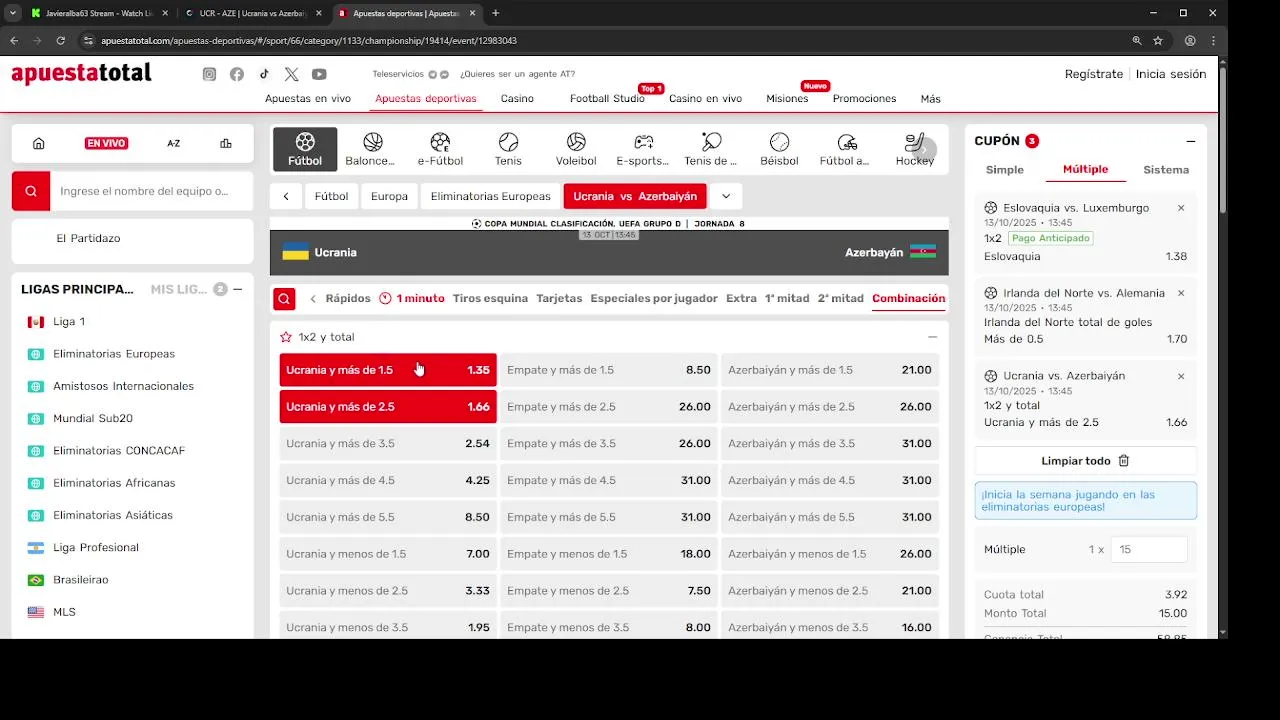1280x720 pixels.
Task: Go back with breadcrumb left arrow
Action: pyautogui.click(x=286, y=196)
